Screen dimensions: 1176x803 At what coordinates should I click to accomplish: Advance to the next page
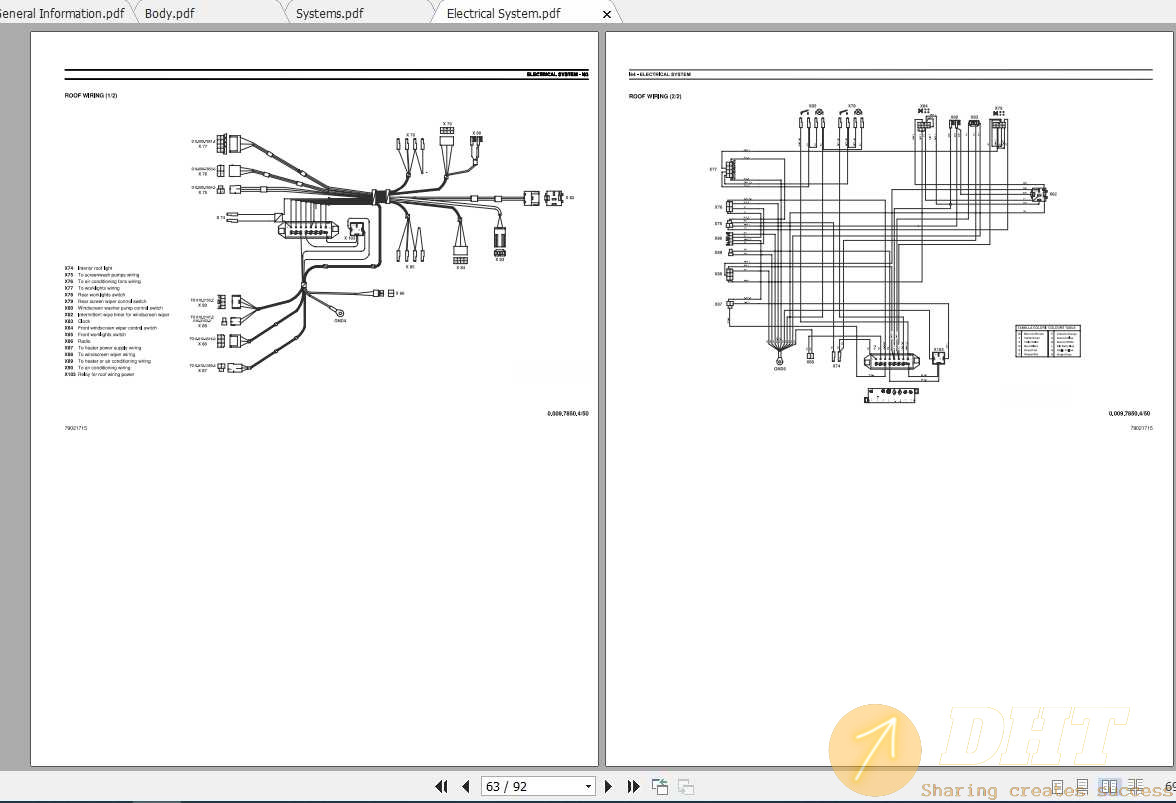608,786
